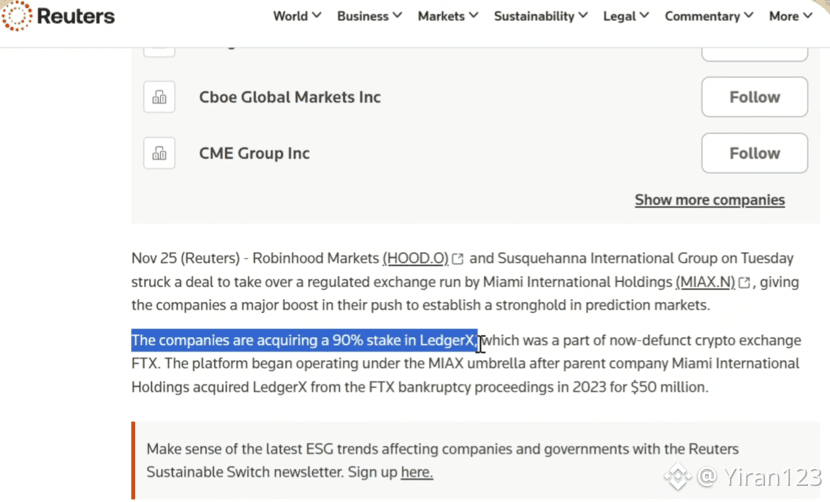
Task: Click the Cboe Global Markets company icon
Action: pos(159,97)
